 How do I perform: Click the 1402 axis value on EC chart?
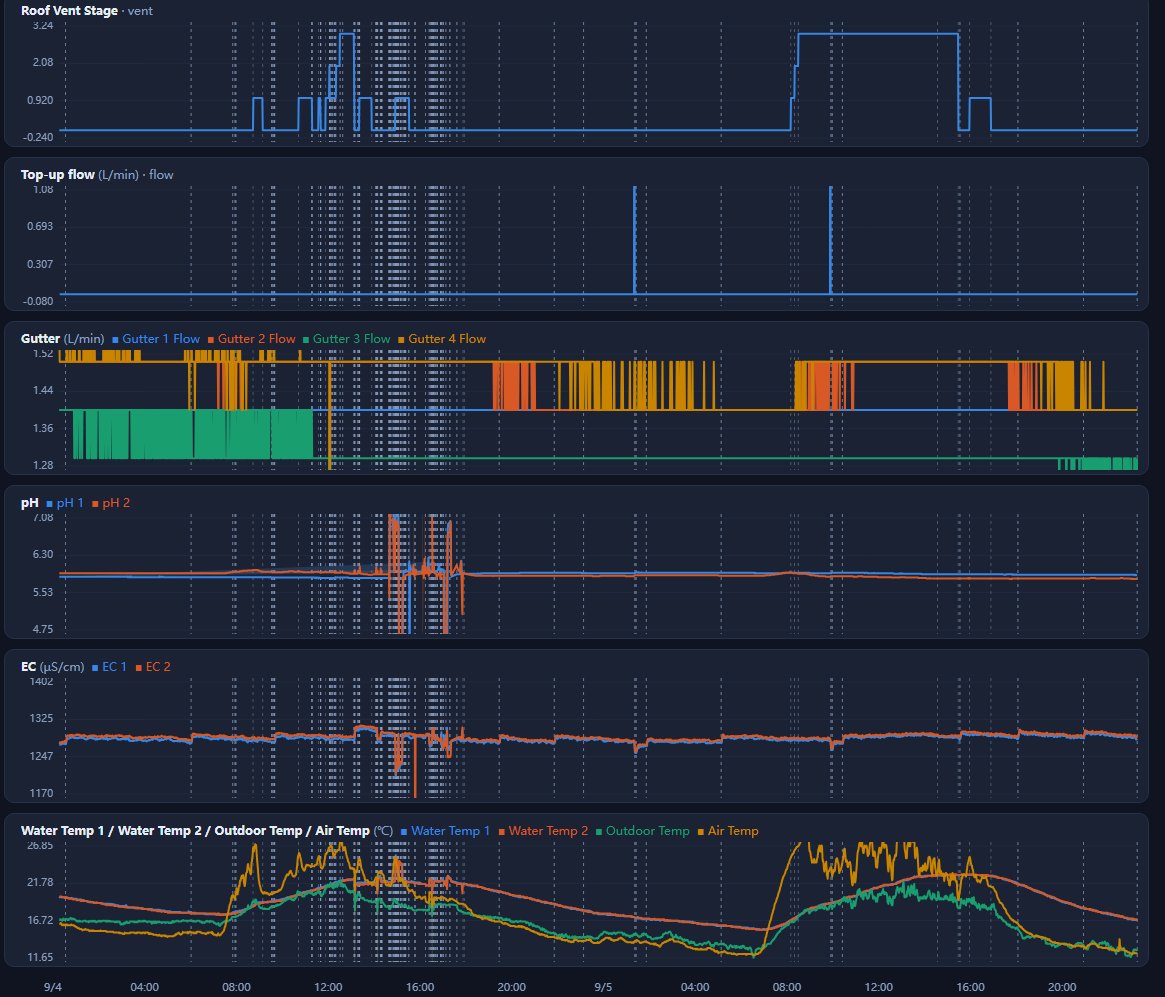(x=42, y=681)
